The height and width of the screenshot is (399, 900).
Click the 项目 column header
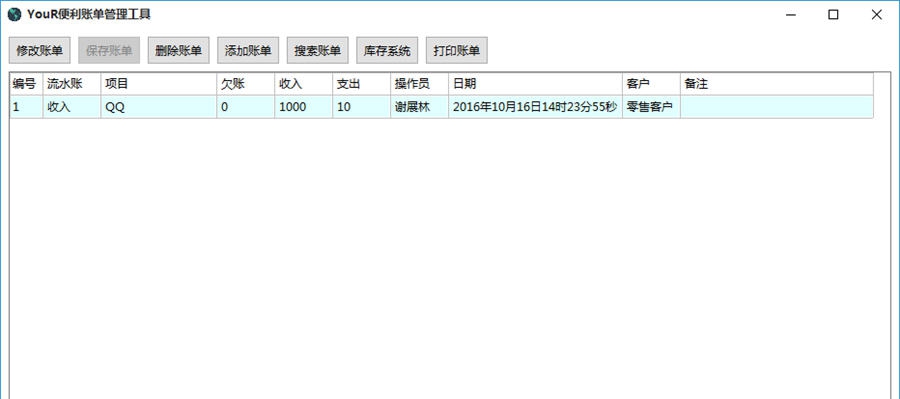(x=159, y=84)
